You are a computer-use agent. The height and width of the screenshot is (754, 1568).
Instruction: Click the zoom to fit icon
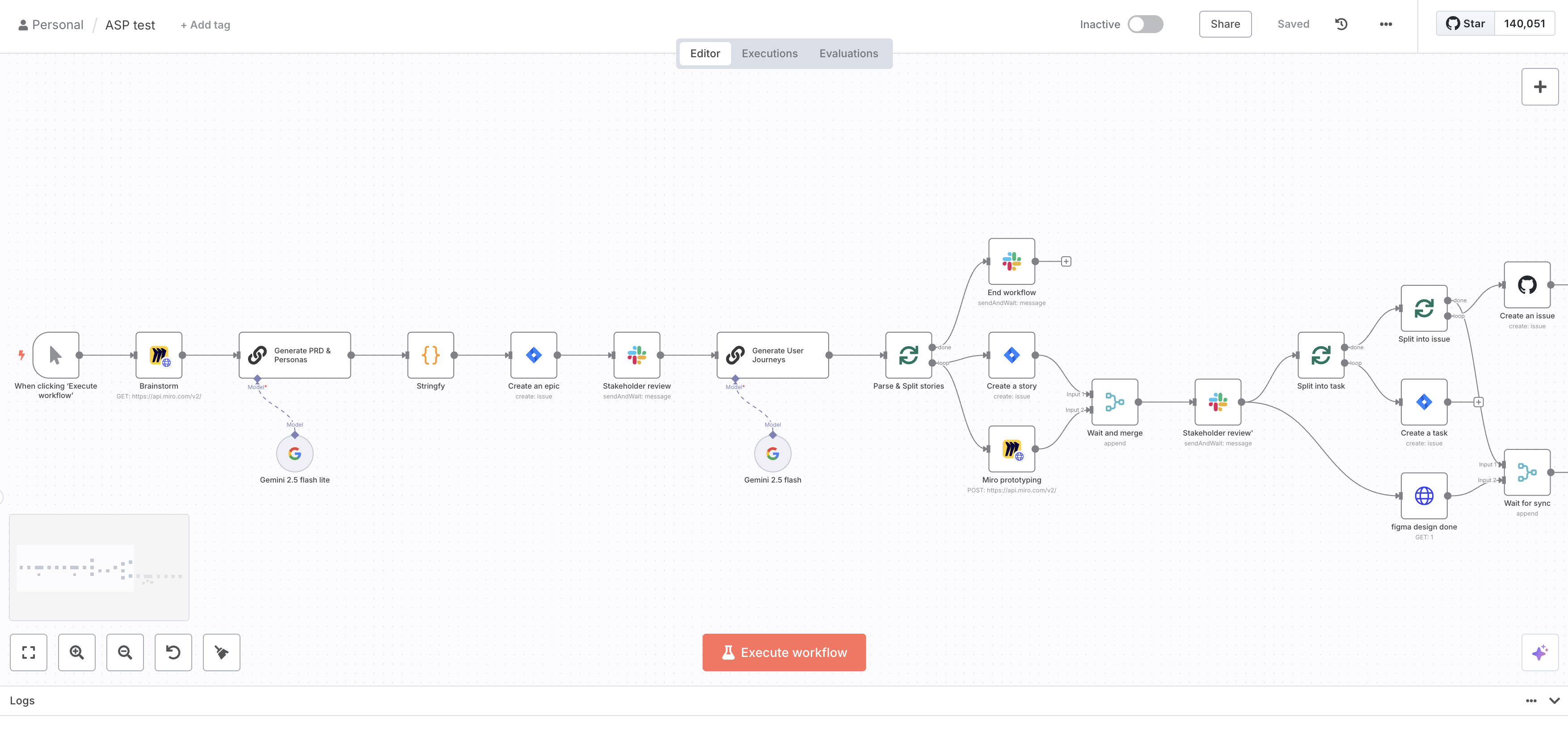tap(29, 652)
